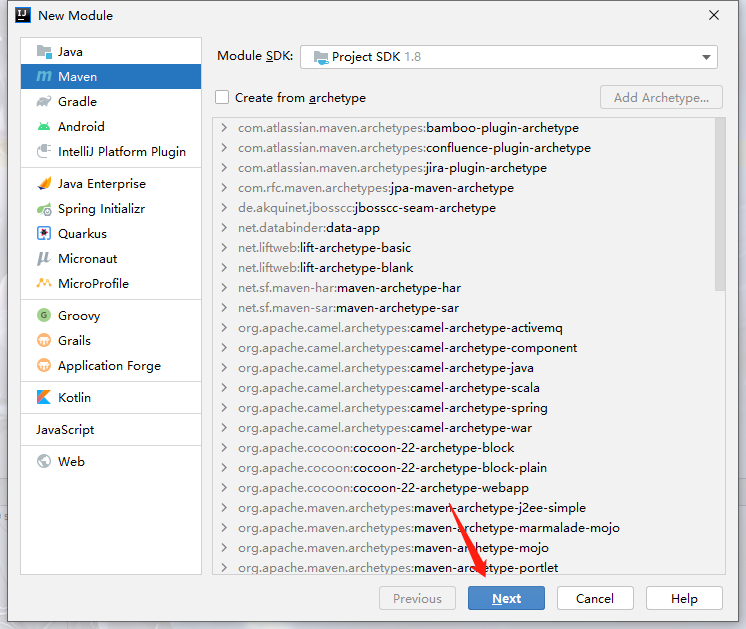Screen dimensions: 746x629
Task: Select the Spring Initializr icon
Action: pos(44,209)
